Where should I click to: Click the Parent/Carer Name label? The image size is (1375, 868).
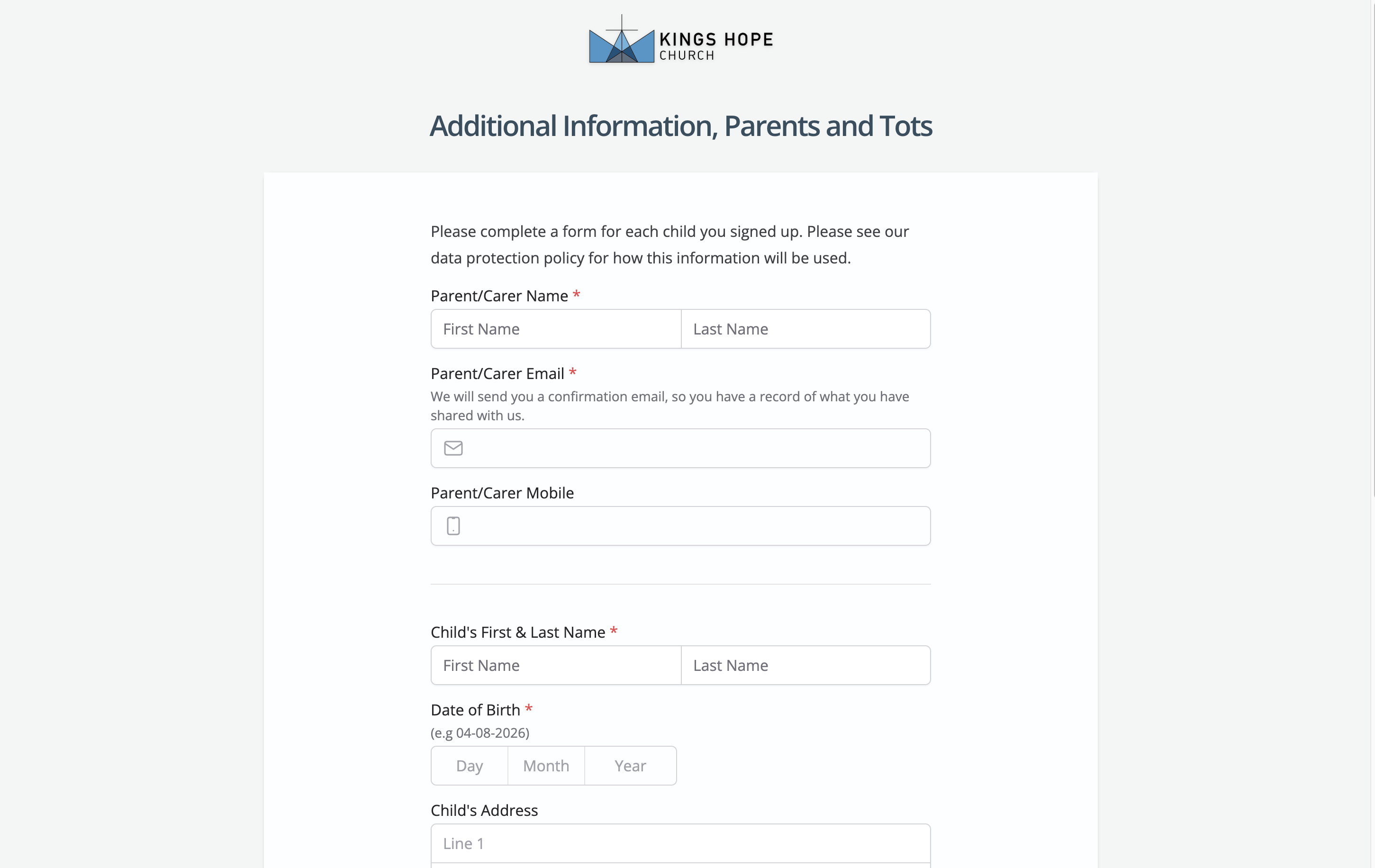(499, 296)
